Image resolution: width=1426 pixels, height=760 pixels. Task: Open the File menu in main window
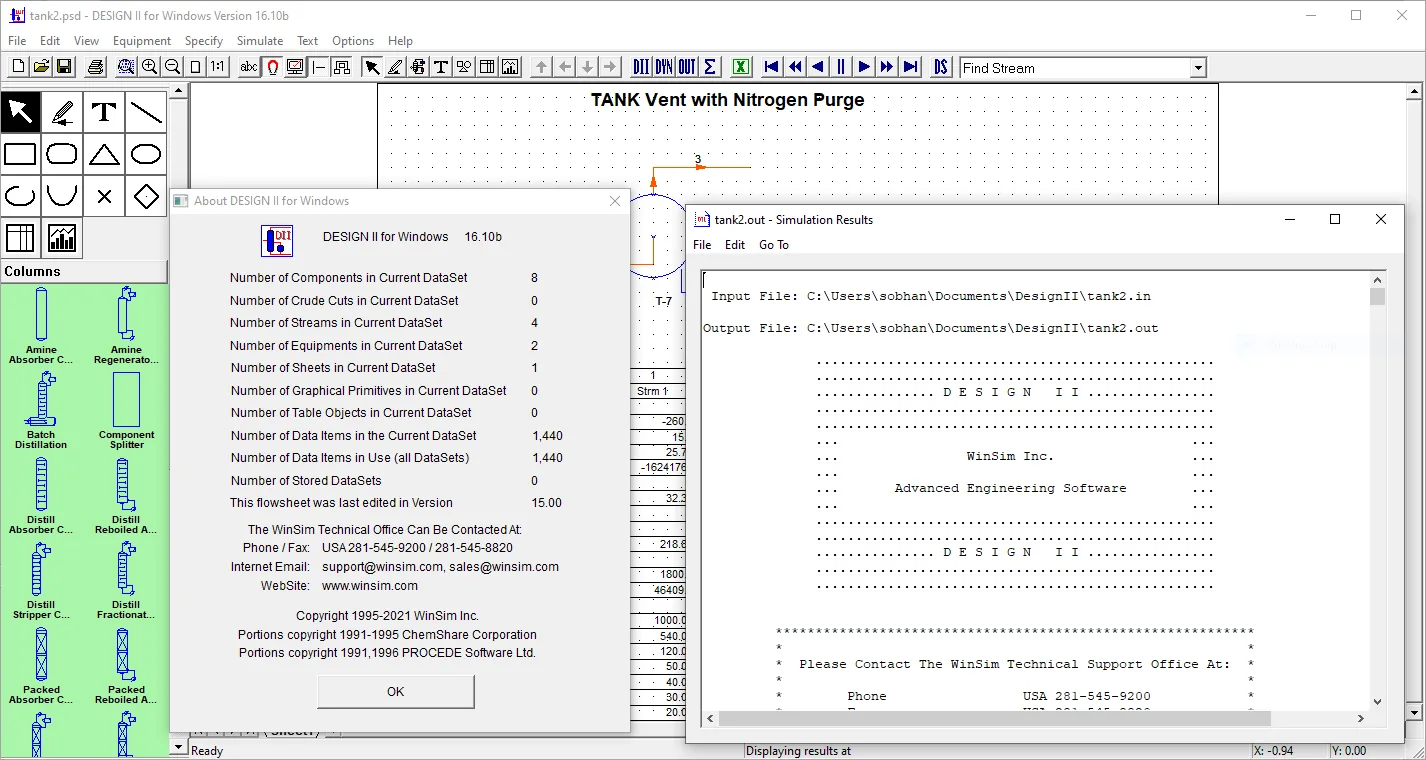(17, 41)
